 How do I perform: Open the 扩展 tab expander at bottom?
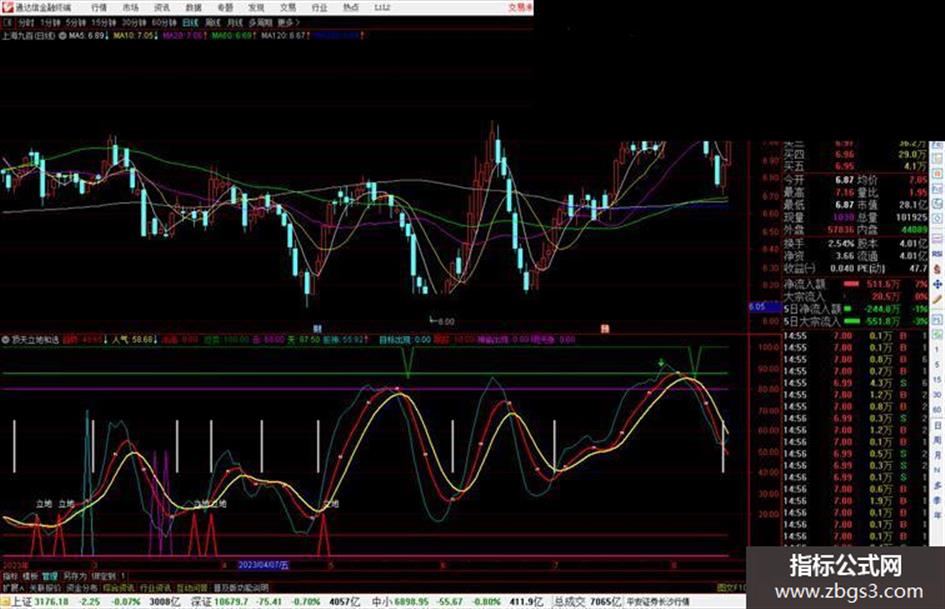pos(12,587)
